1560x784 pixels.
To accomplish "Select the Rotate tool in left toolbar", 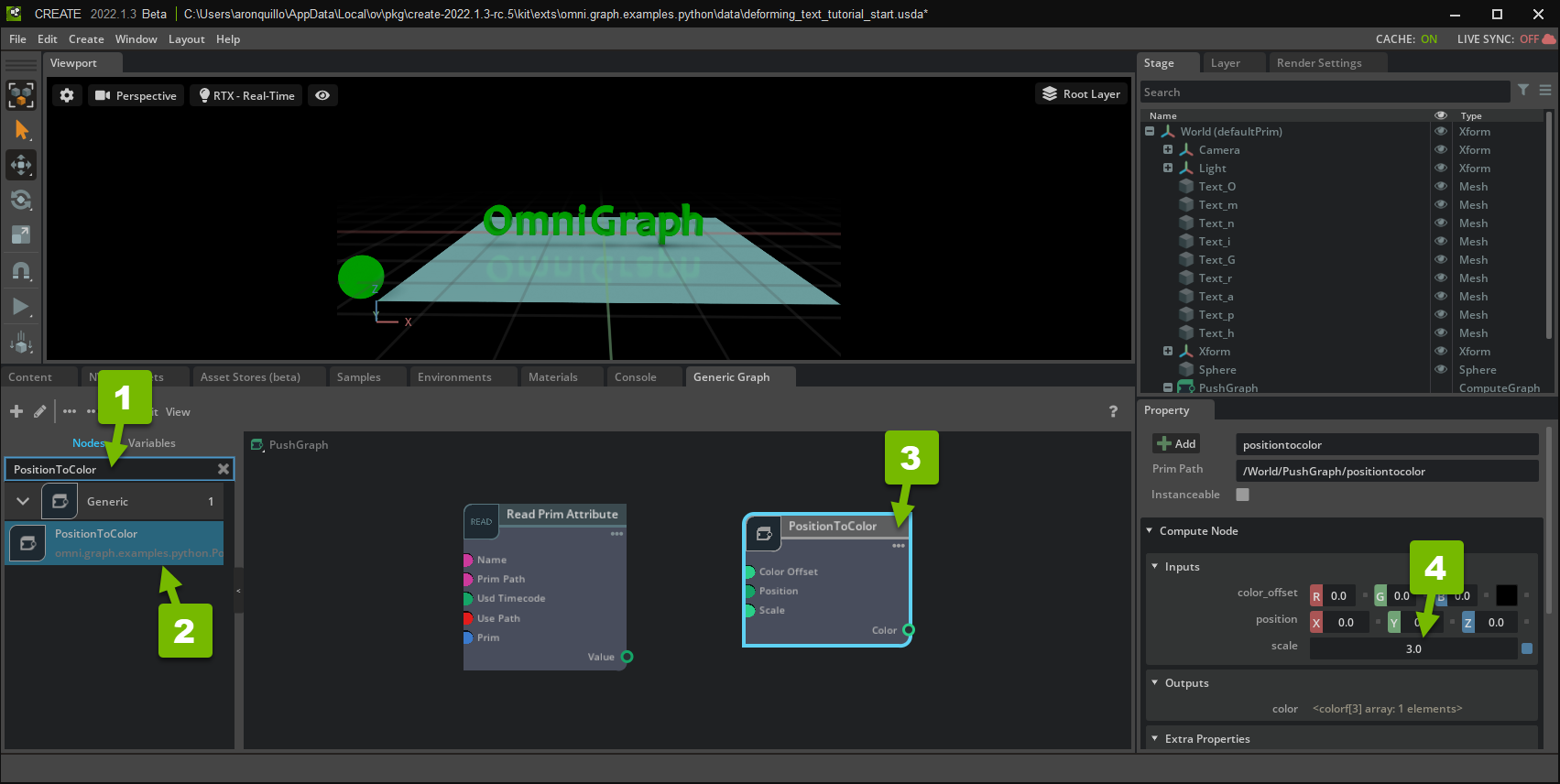I will [21, 200].
